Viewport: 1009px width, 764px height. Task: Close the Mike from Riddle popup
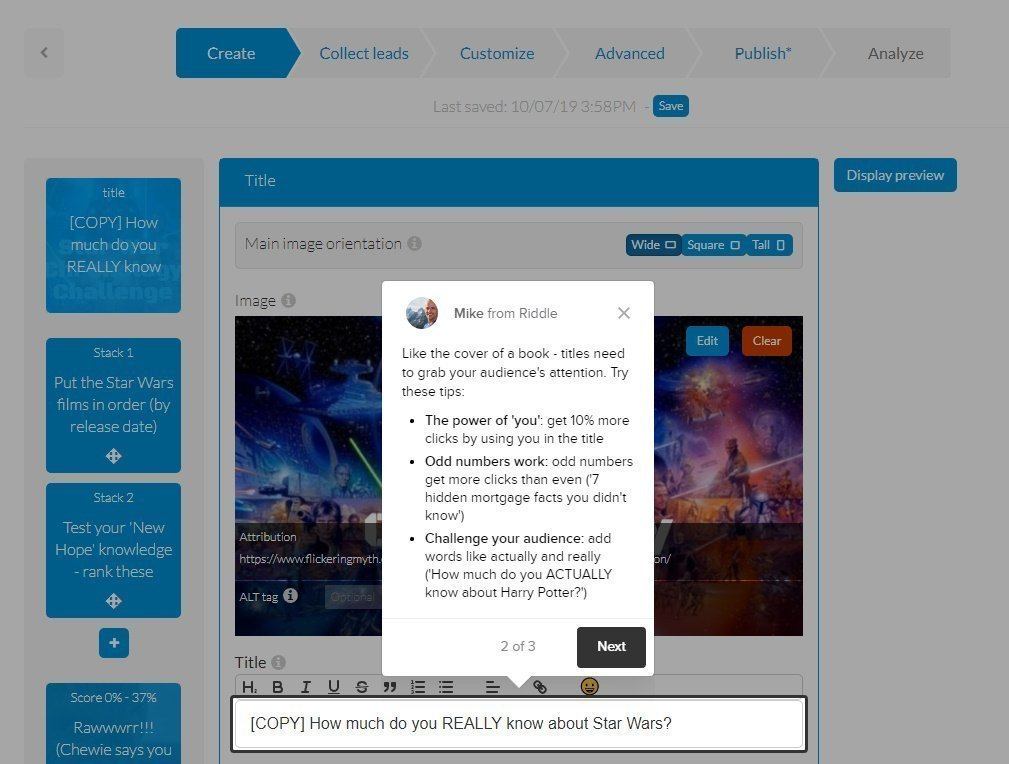624,313
